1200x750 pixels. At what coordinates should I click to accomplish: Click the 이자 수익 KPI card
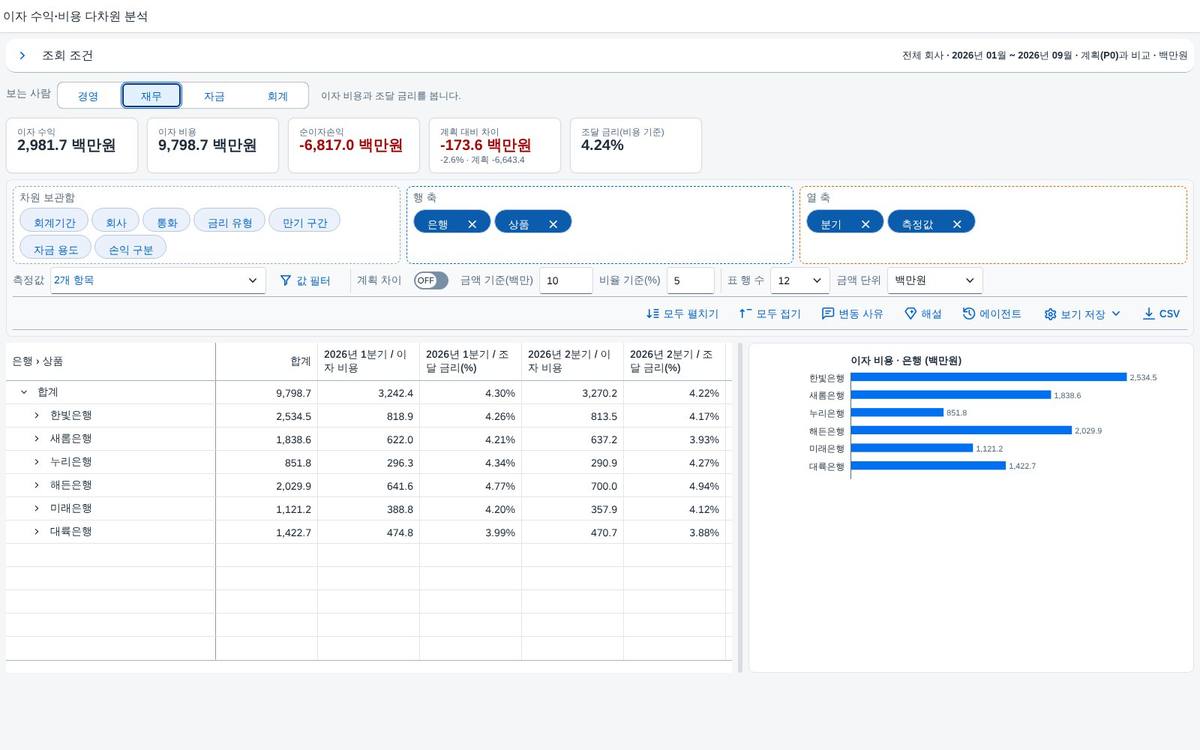[72, 145]
